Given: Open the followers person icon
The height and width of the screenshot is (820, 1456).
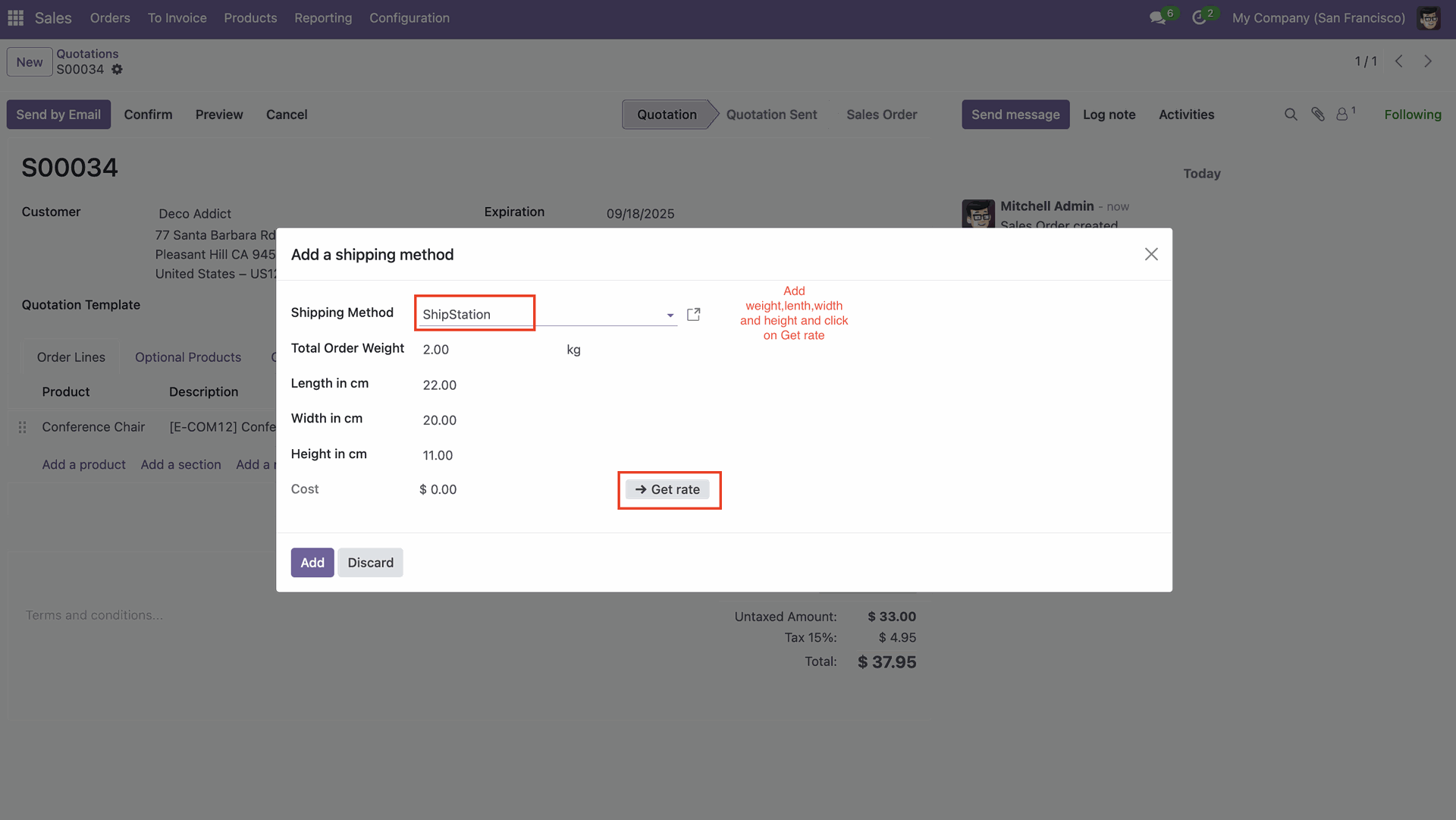Looking at the screenshot, I should coord(1342,114).
